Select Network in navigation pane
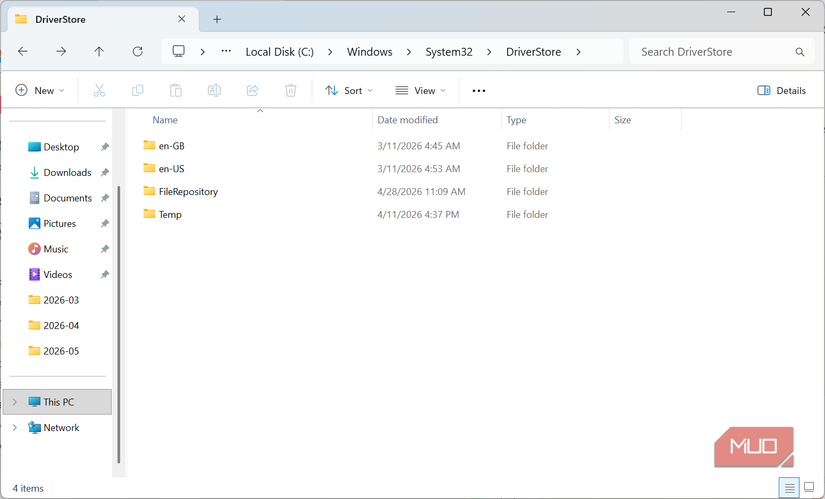Viewport: 825px width, 499px height. click(61, 428)
